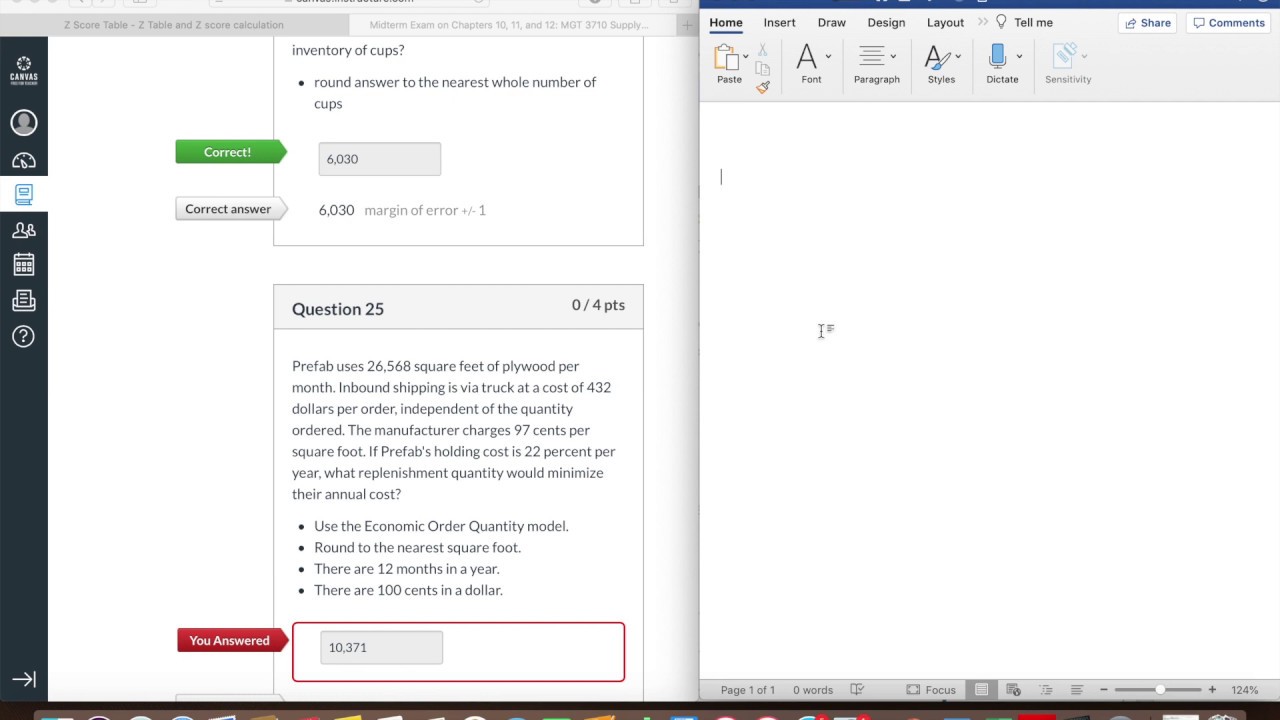Open the Canvas Account avatar icon
This screenshot has width=1280, height=720.
click(24, 122)
